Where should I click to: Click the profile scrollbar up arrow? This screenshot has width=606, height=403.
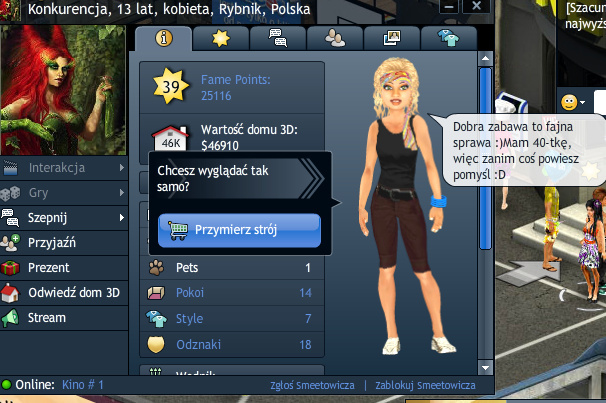485,59
